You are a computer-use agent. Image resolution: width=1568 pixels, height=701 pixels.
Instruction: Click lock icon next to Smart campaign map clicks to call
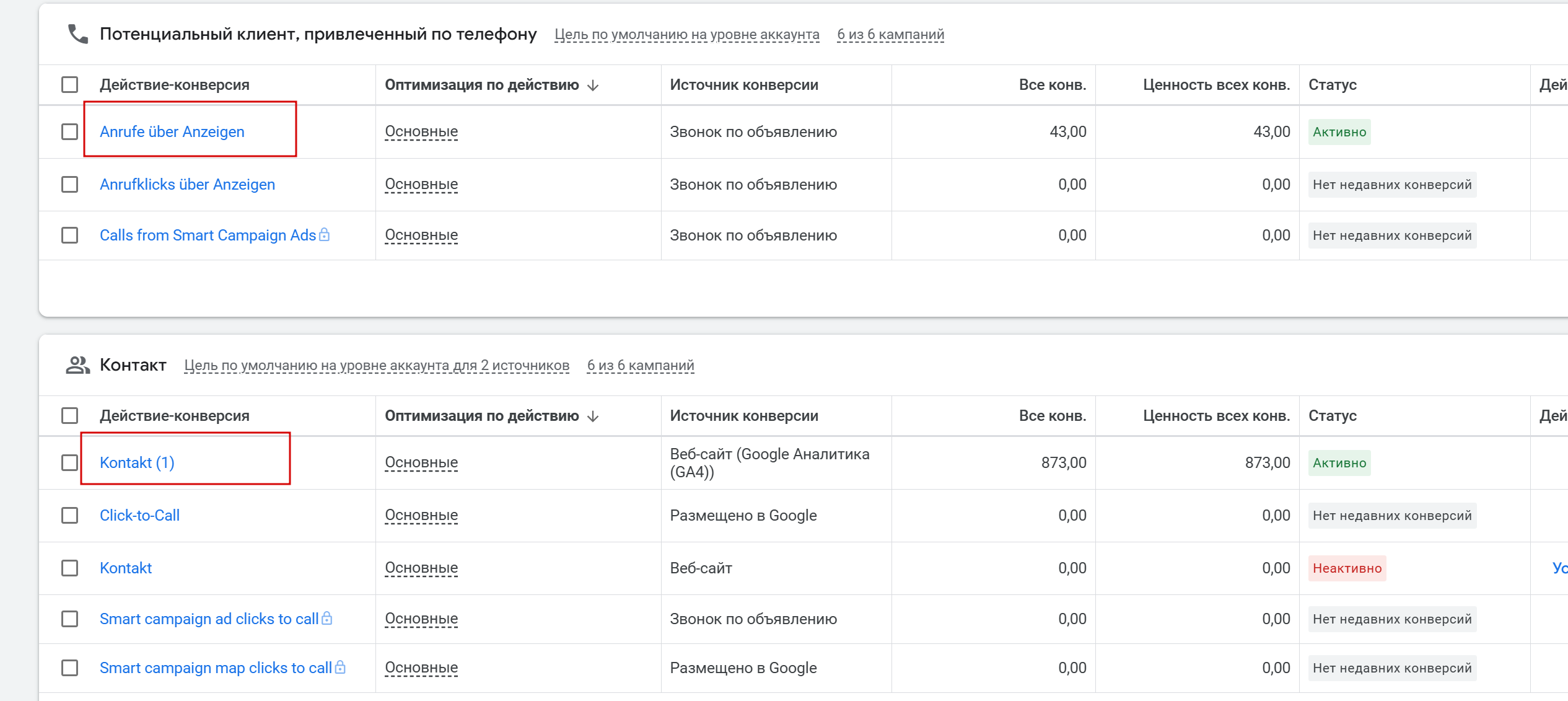click(340, 668)
